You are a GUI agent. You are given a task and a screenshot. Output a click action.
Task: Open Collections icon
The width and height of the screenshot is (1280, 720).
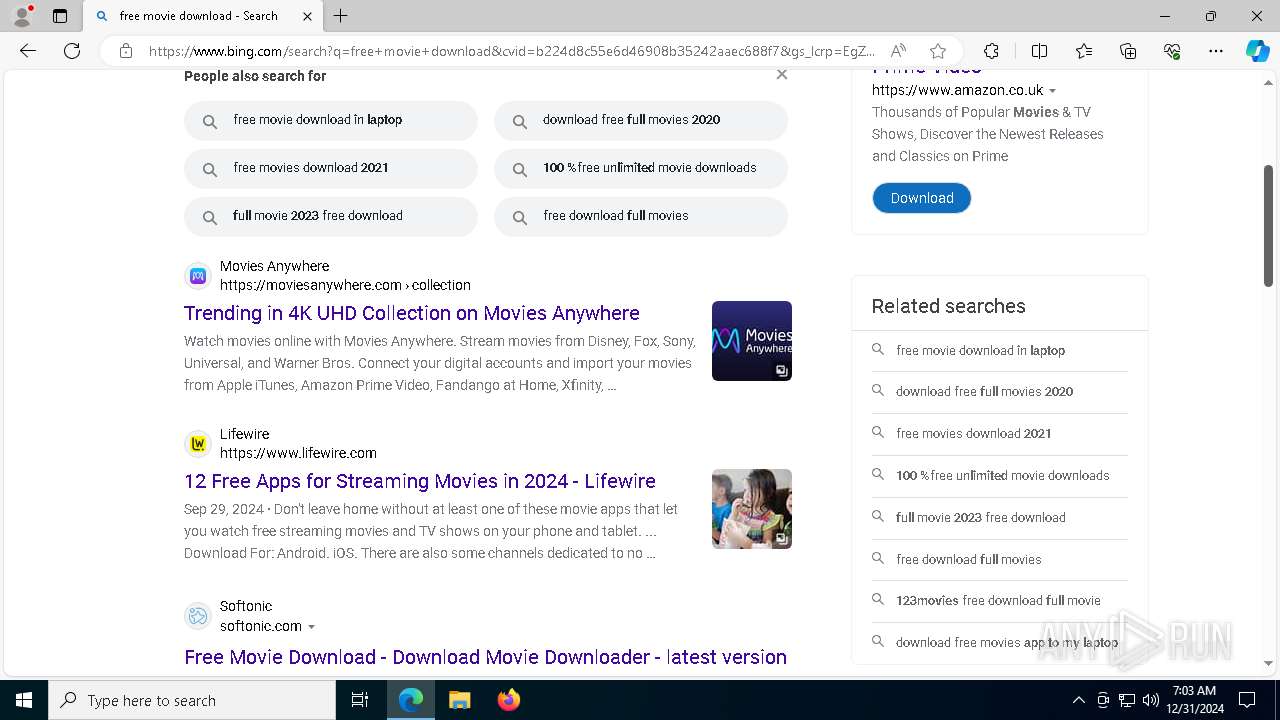click(1128, 51)
